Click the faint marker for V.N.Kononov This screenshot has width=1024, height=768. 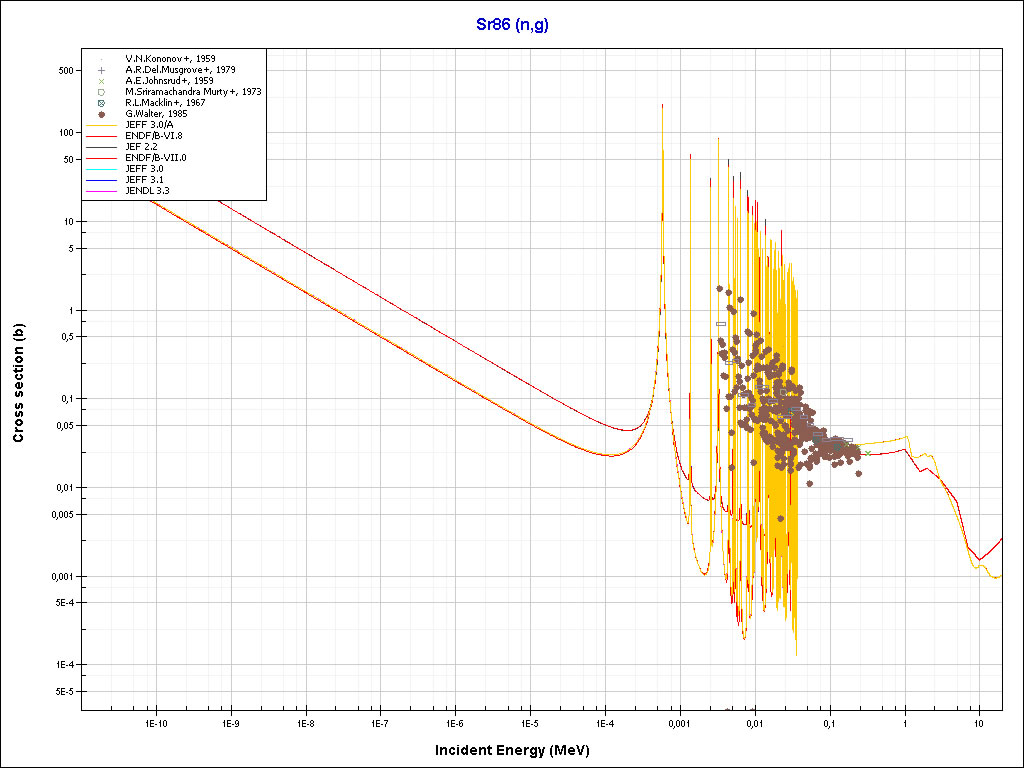click(x=102, y=59)
